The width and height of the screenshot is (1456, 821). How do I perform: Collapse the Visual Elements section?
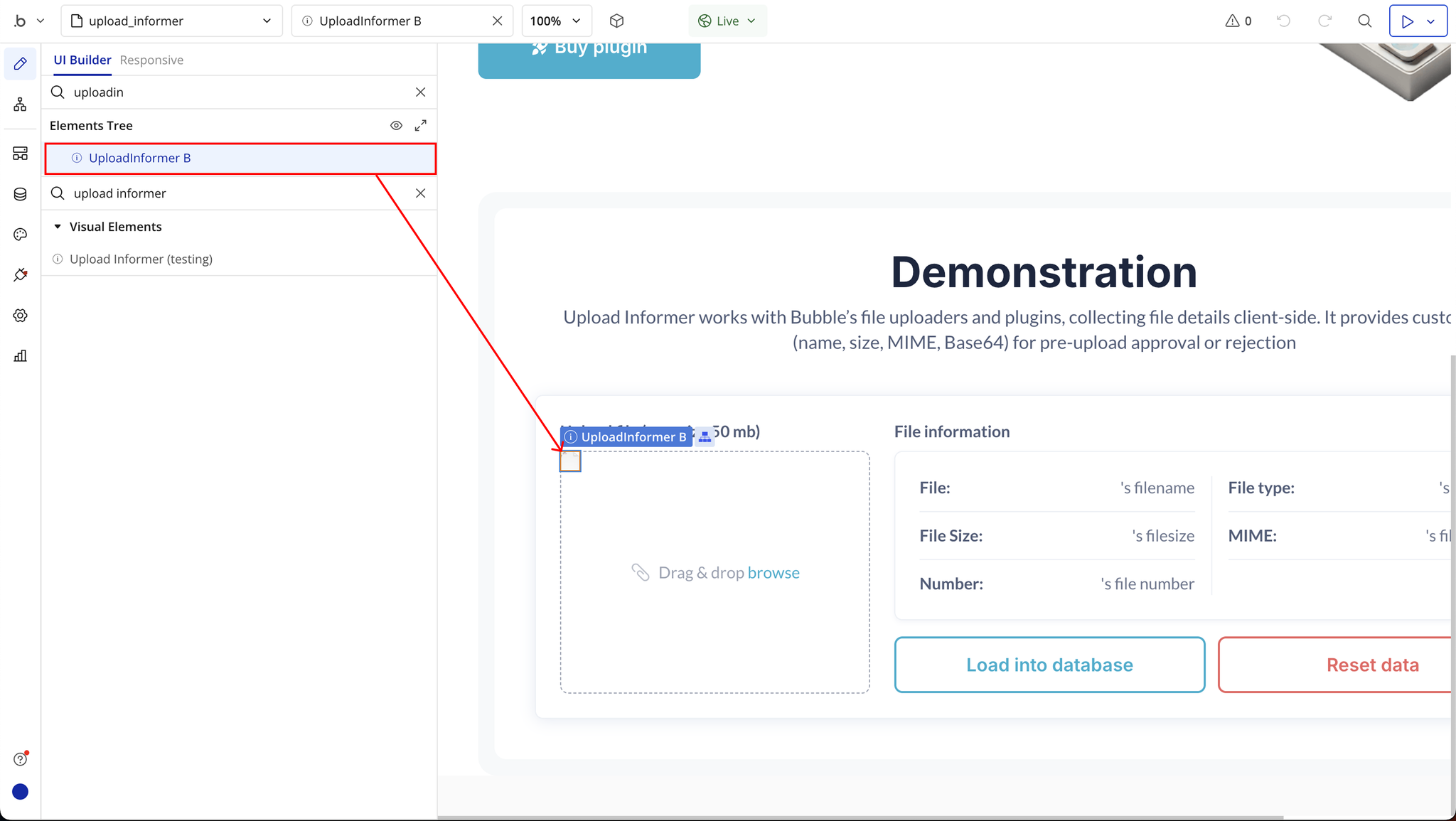point(58,227)
